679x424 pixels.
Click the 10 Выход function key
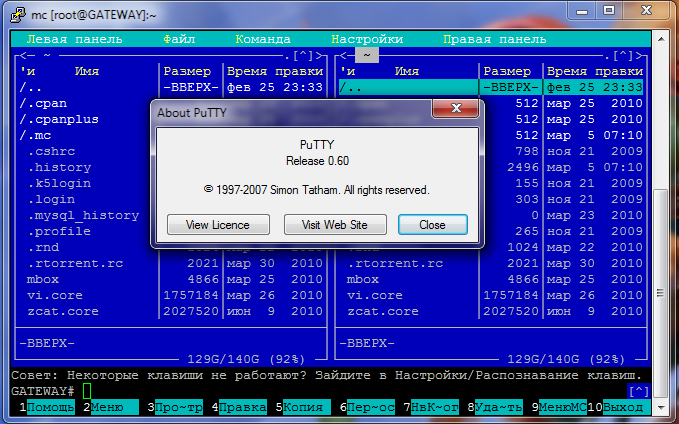(x=619, y=407)
